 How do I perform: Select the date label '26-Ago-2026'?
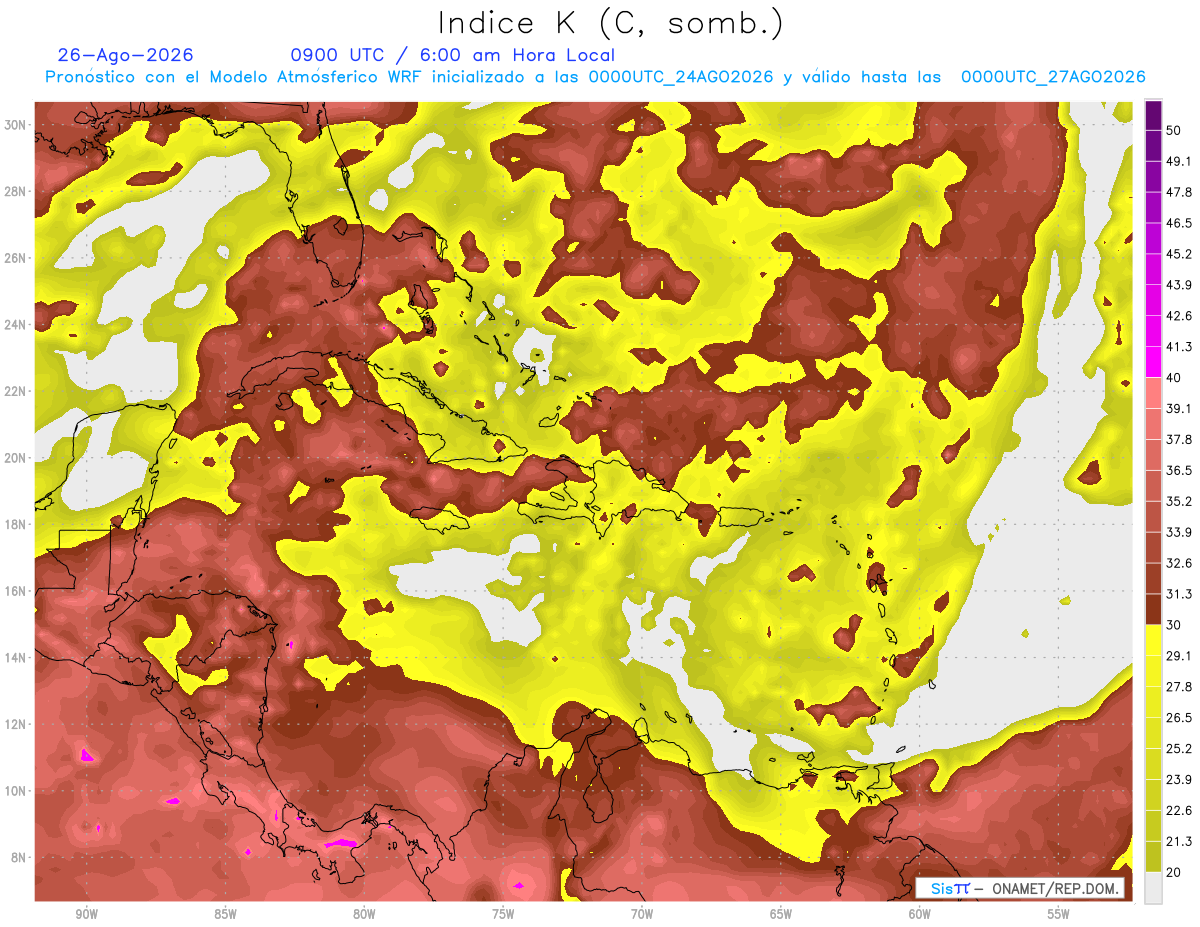coord(126,55)
